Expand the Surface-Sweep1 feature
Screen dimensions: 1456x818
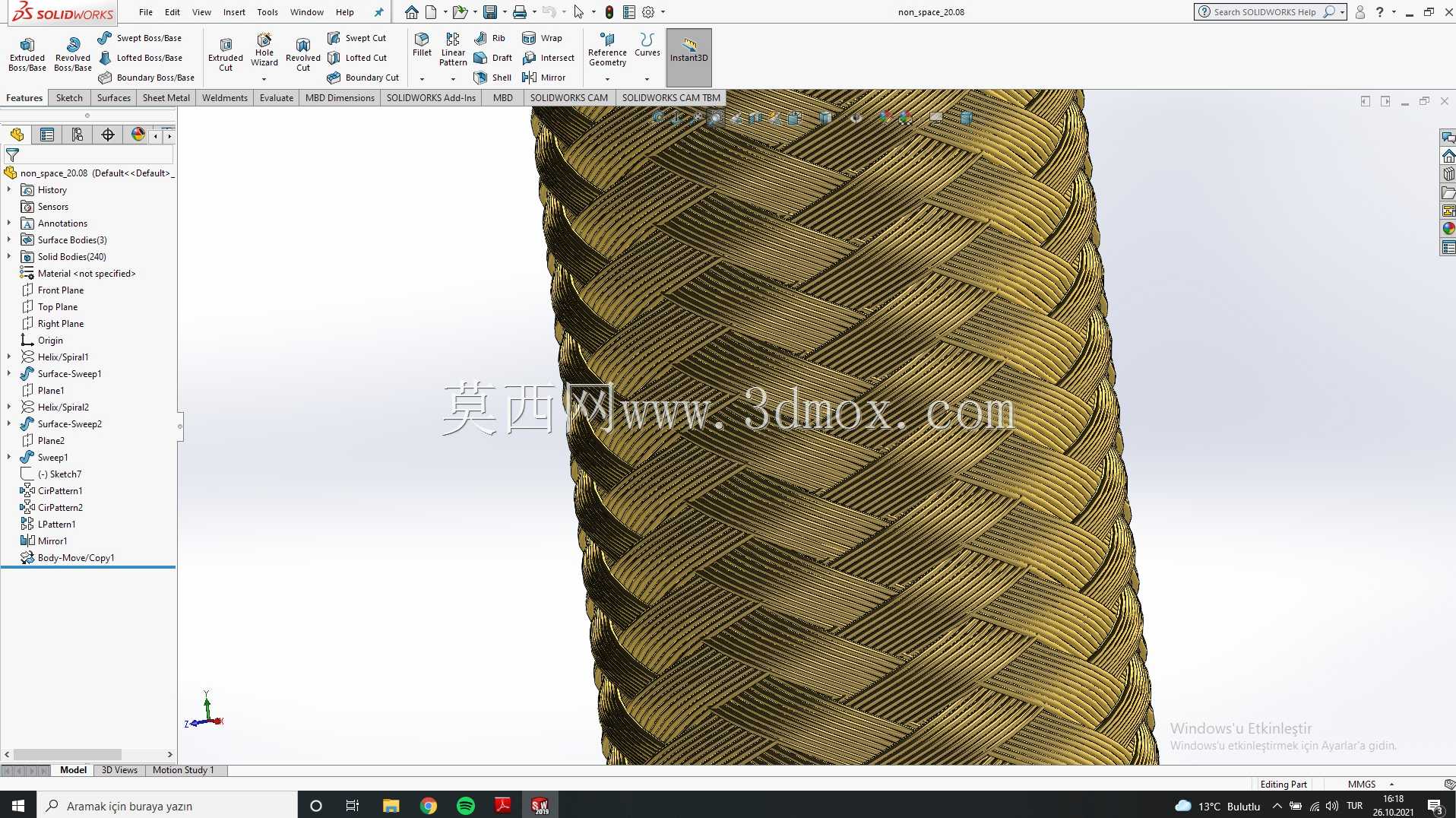9,374
